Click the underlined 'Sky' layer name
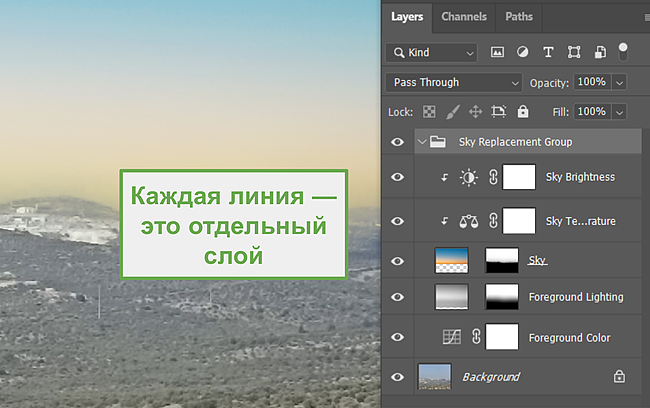Viewport: 650px width, 408px height. (537, 260)
